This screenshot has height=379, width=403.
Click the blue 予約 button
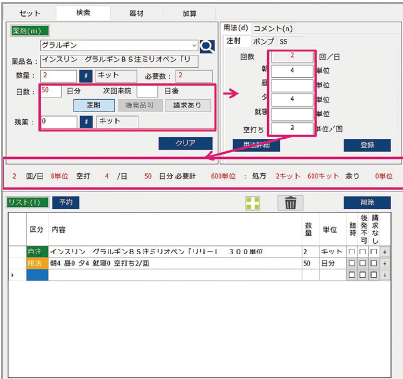point(66,202)
